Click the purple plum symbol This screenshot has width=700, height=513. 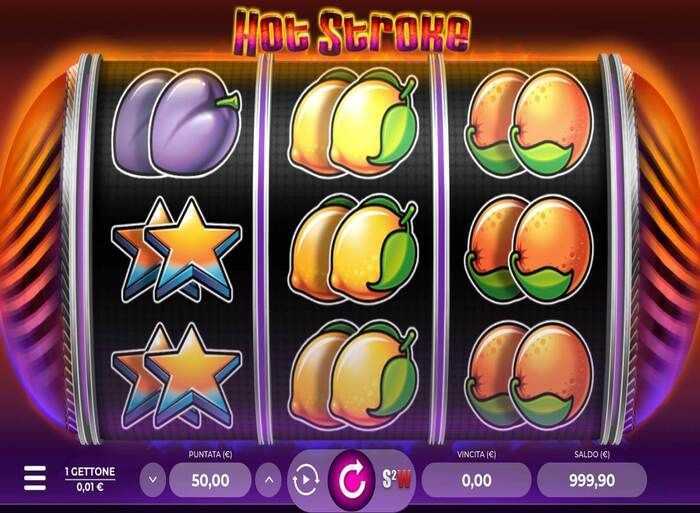pyautogui.click(x=176, y=122)
